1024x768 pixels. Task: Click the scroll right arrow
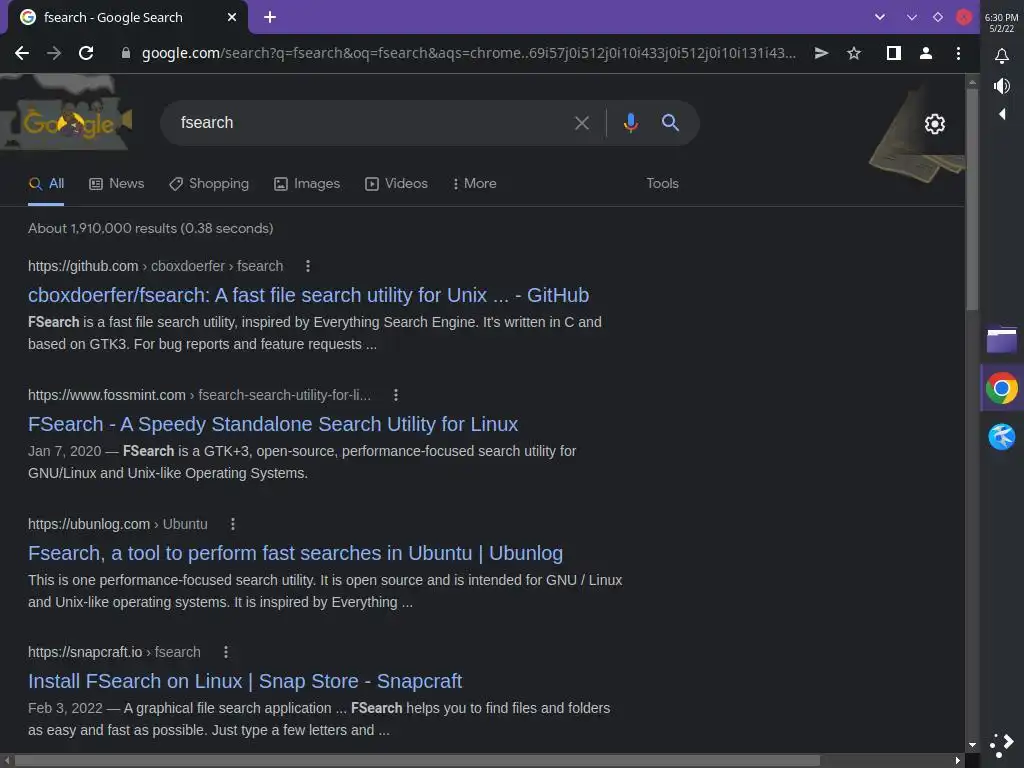click(957, 761)
